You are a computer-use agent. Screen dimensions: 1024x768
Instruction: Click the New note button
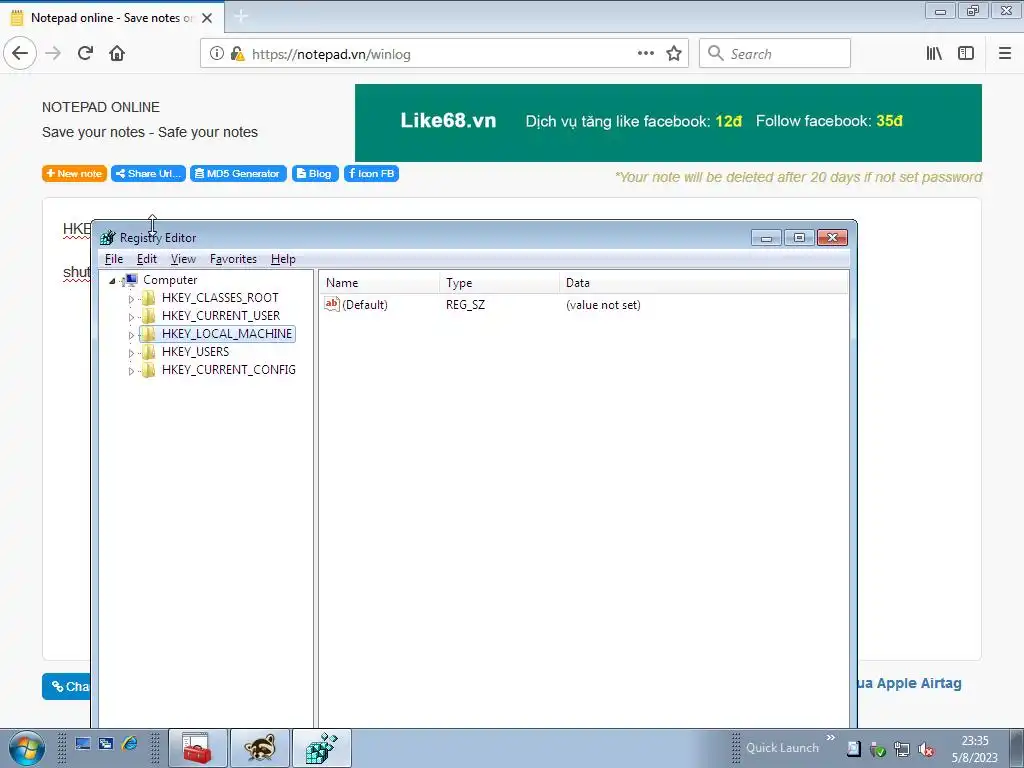click(x=74, y=174)
